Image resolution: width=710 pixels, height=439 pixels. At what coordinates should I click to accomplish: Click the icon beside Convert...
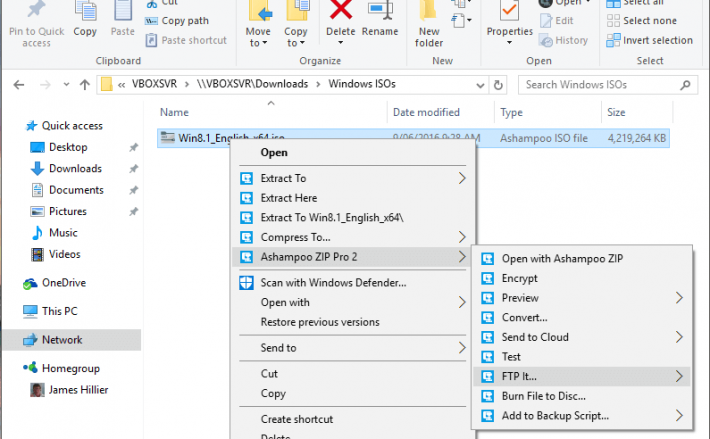[x=488, y=317]
